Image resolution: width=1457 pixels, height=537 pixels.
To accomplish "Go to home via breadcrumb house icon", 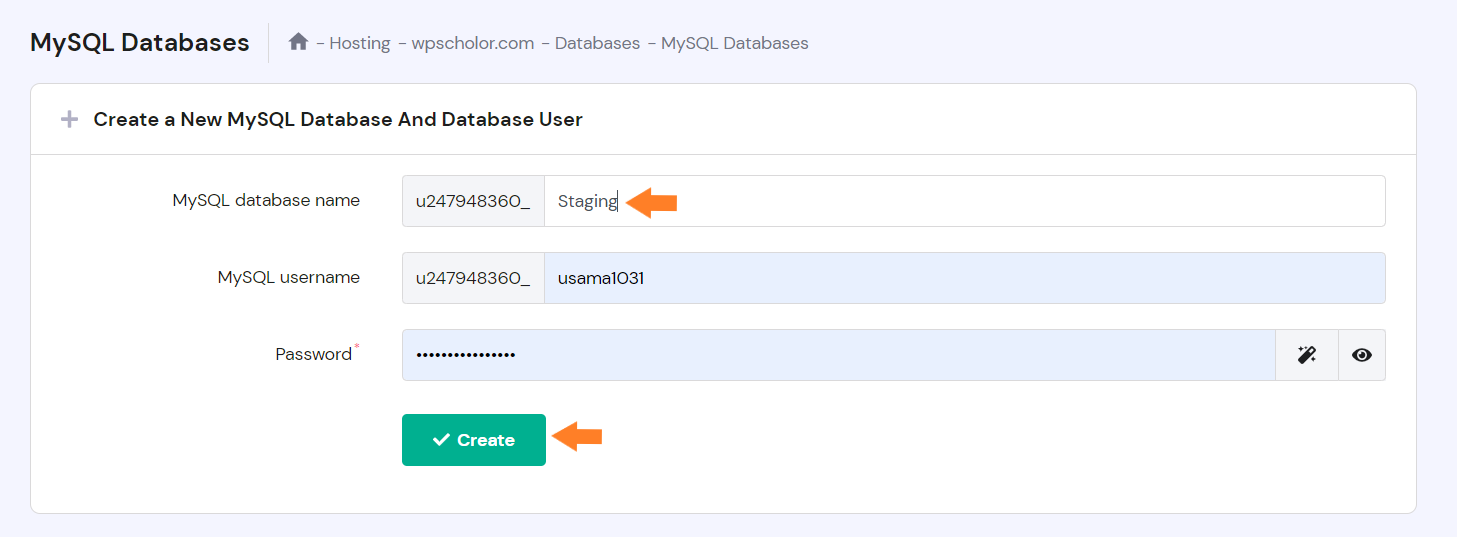I will [x=298, y=42].
